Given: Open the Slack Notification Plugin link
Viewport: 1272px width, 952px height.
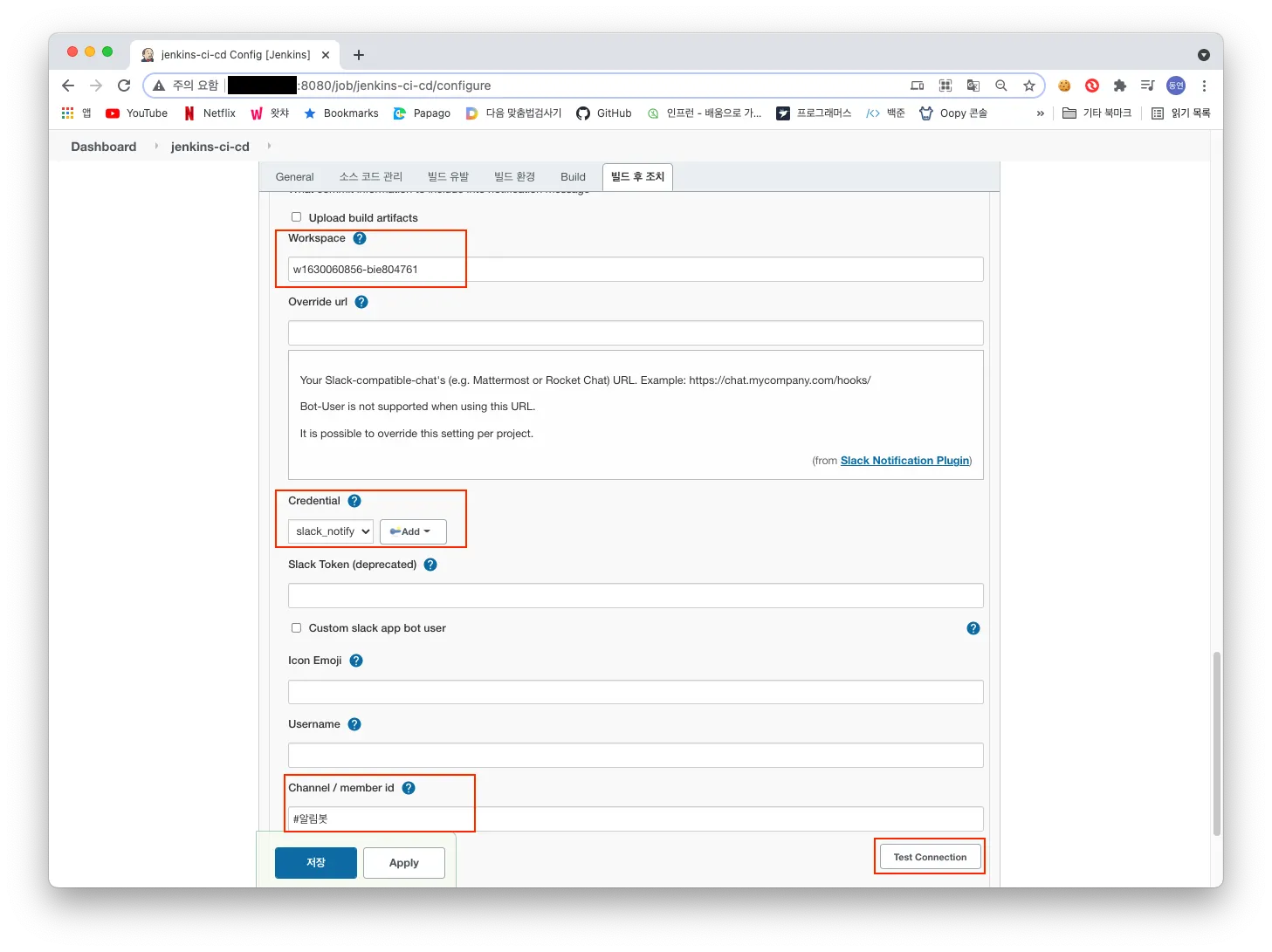Looking at the screenshot, I should click(904, 461).
